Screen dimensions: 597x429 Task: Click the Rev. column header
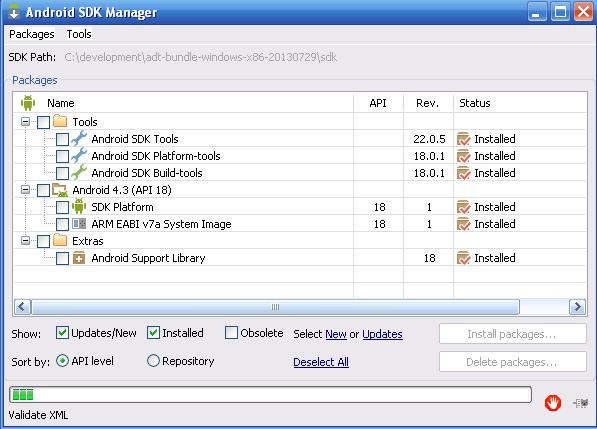[428, 103]
